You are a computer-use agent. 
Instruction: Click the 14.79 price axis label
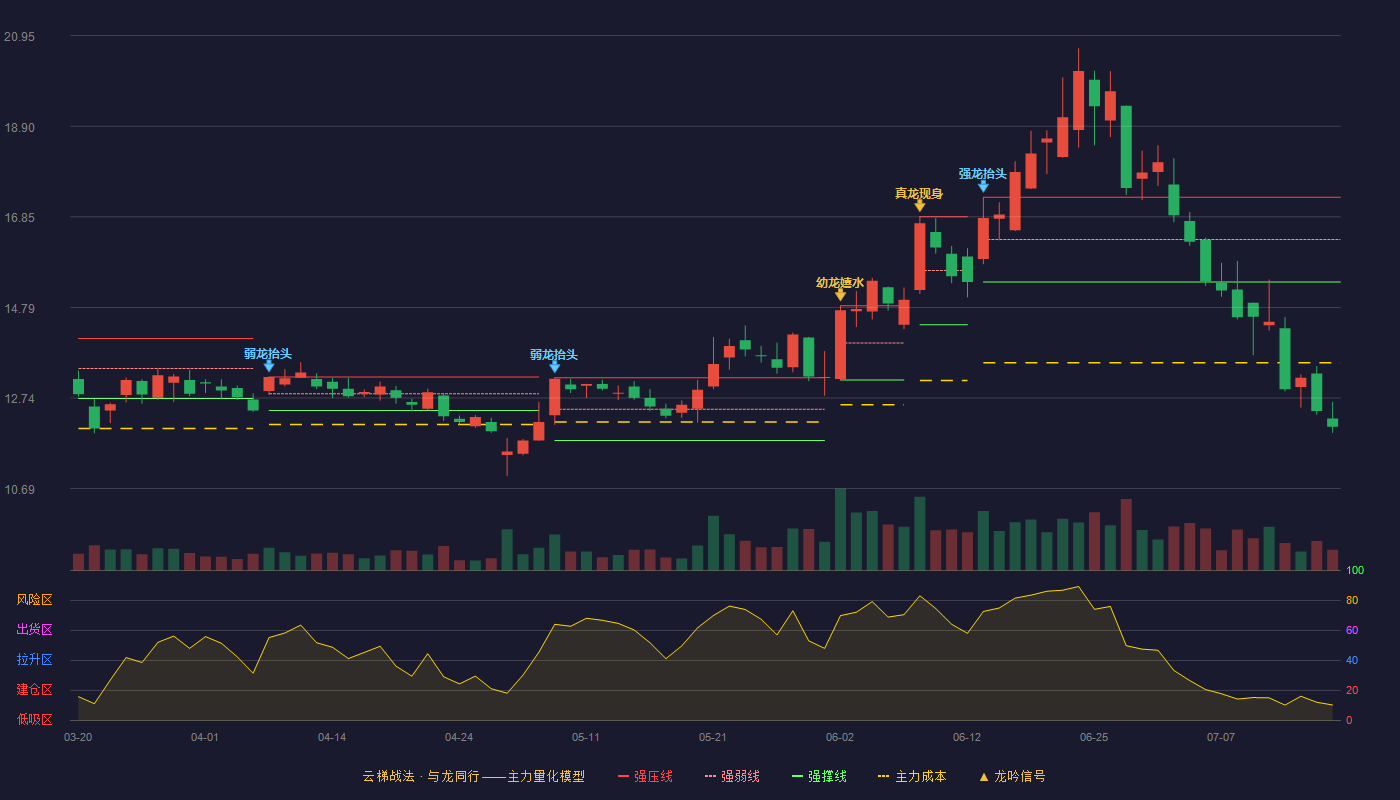point(19,309)
